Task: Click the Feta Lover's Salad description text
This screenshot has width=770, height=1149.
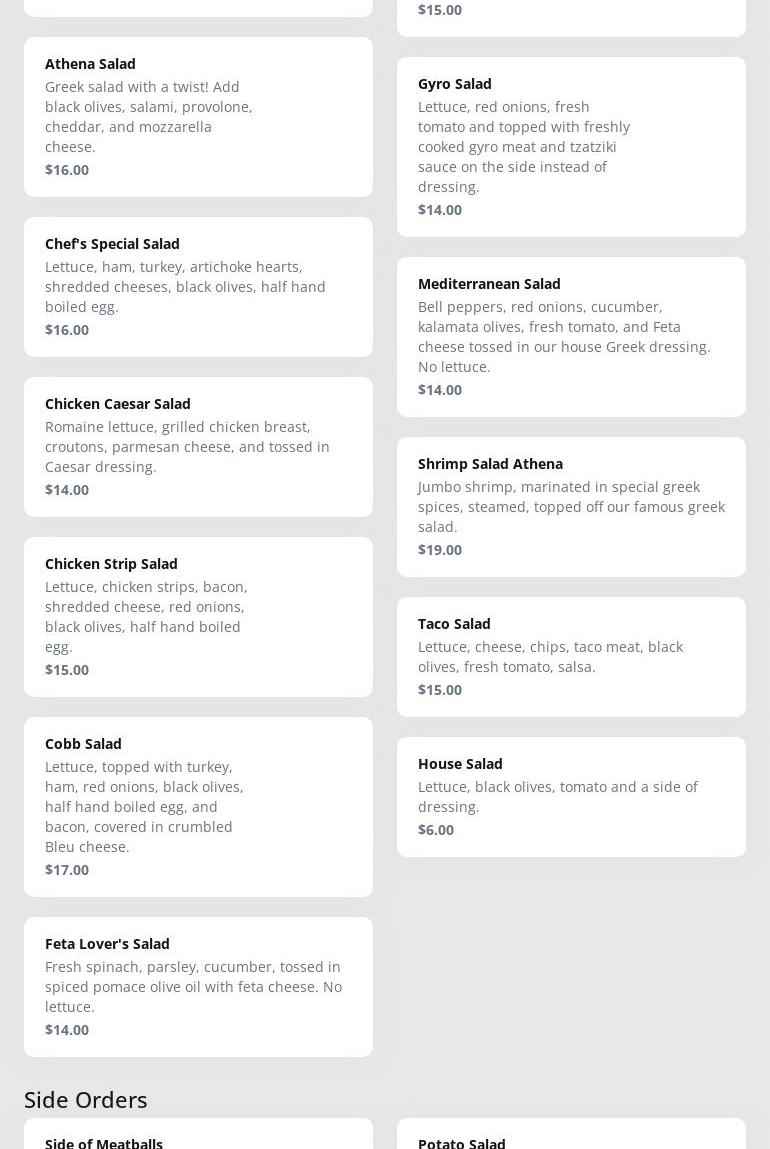Action: [193, 987]
